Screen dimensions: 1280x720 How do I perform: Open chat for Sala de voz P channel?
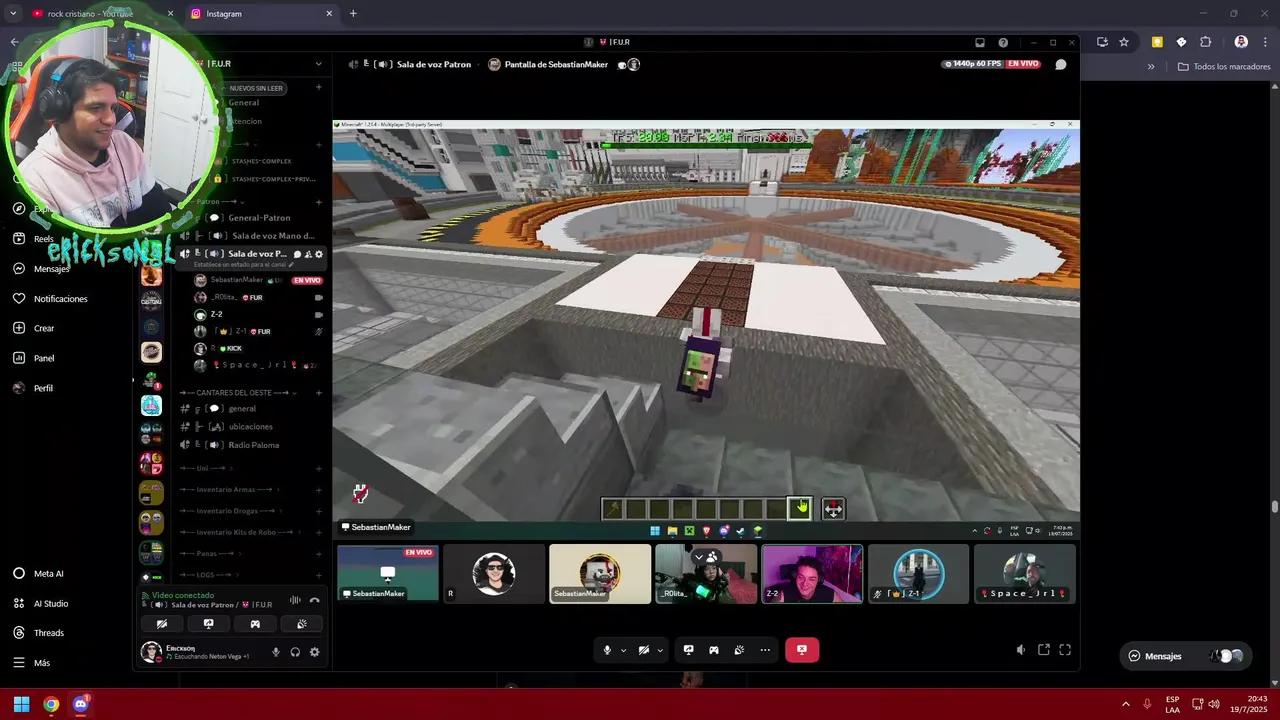(x=297, y=254)
